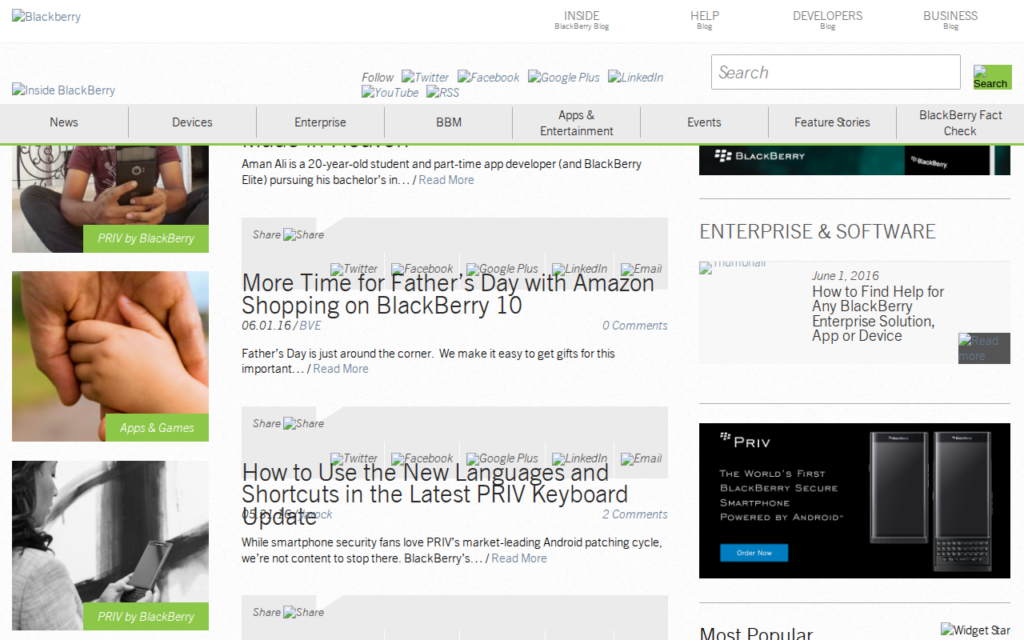Click the Read more icon in Enterprise widget
Image resolution: width=1024 pixels, height=640 pixels.
coord(984,348)
